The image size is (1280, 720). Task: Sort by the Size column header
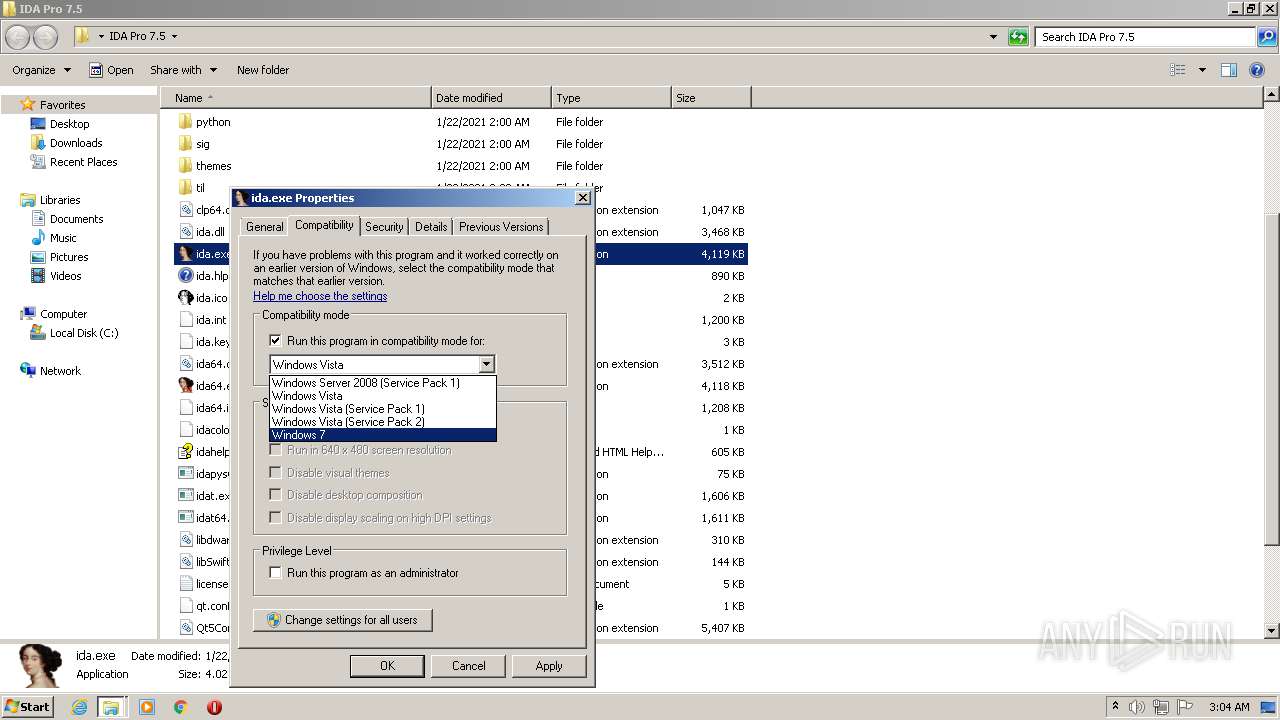click(x=711, y=98)
